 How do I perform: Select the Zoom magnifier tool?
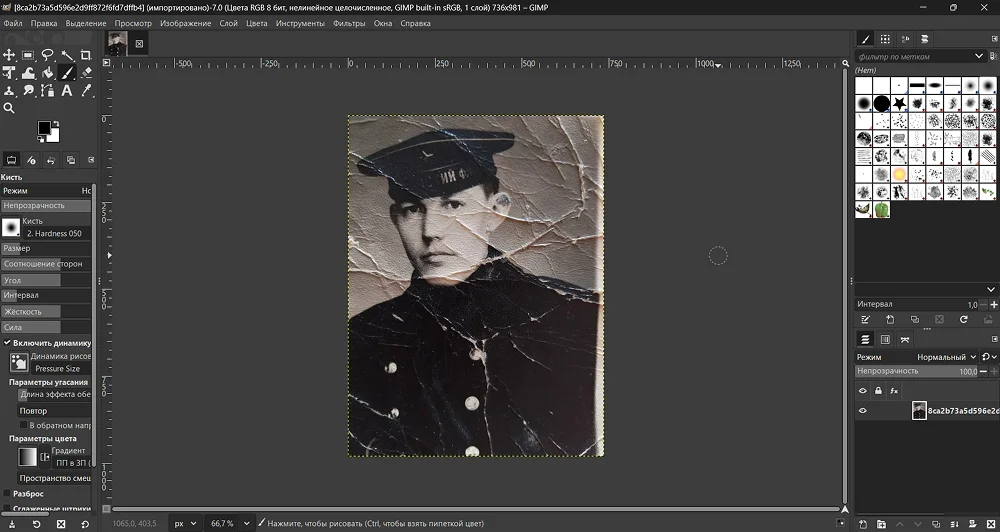[x=9, y=108]
